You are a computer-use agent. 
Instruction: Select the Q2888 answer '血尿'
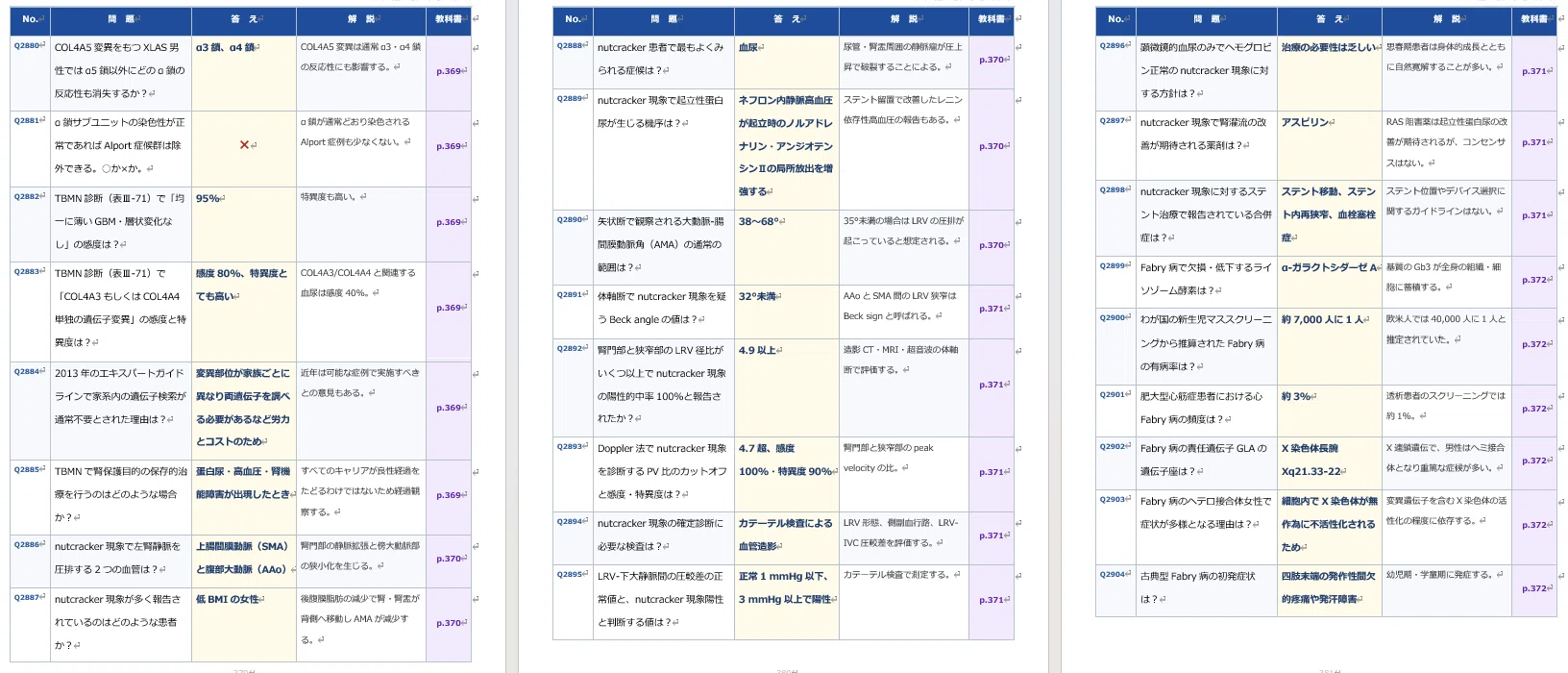[x=747, y=47]
